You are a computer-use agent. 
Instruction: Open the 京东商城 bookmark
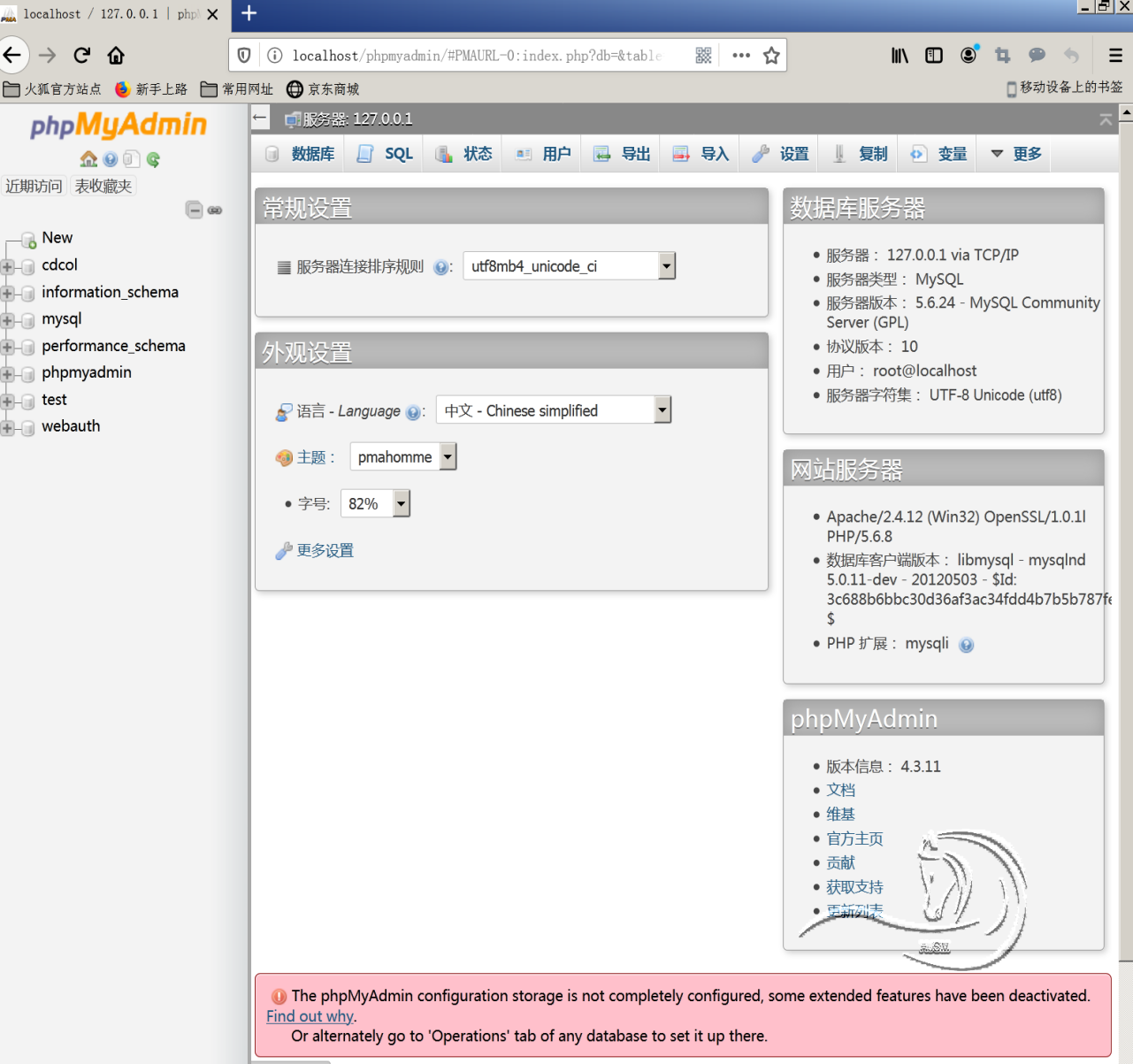click(323, 89)
